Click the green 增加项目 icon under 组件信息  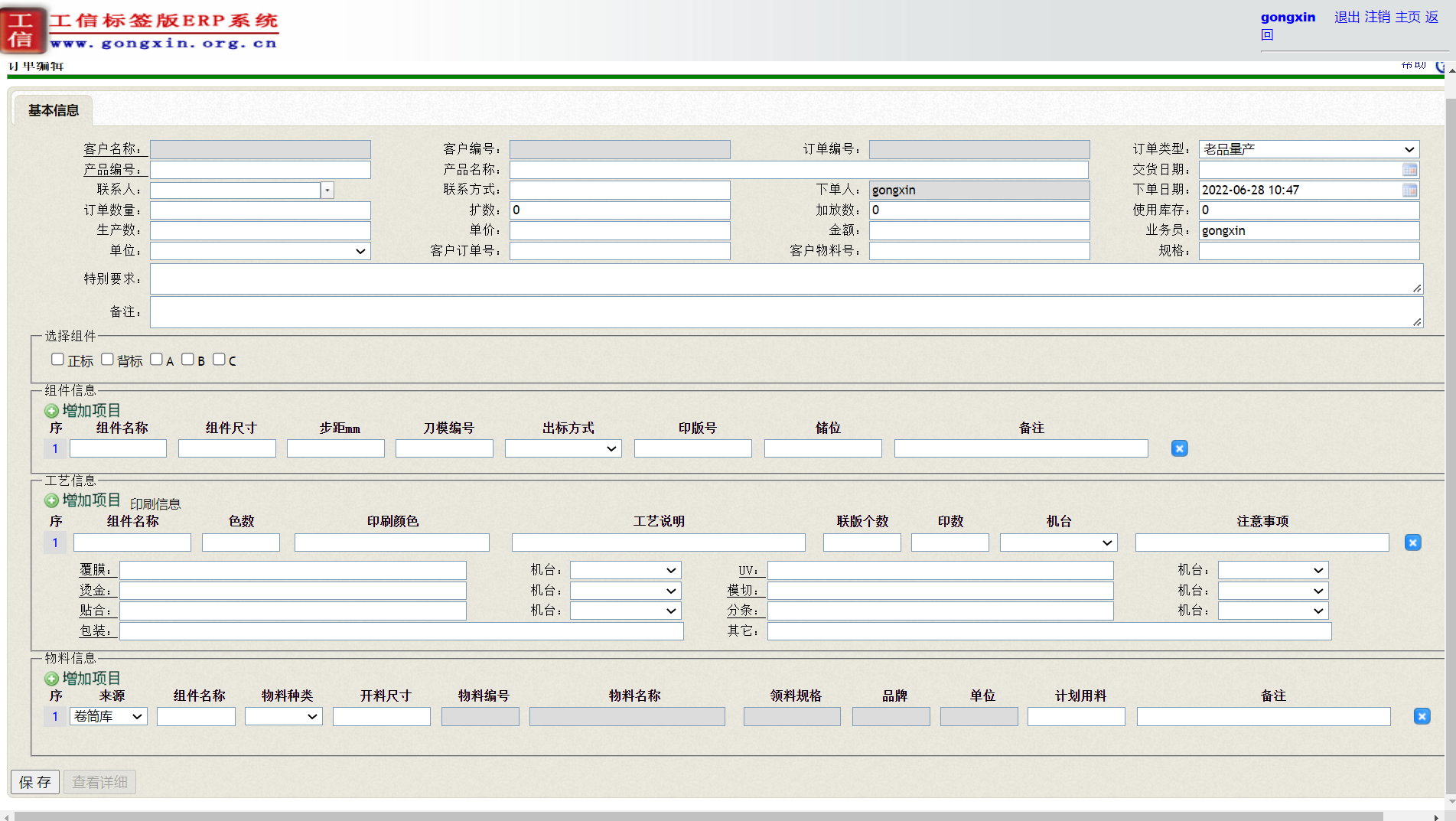[x=51, y=410]
